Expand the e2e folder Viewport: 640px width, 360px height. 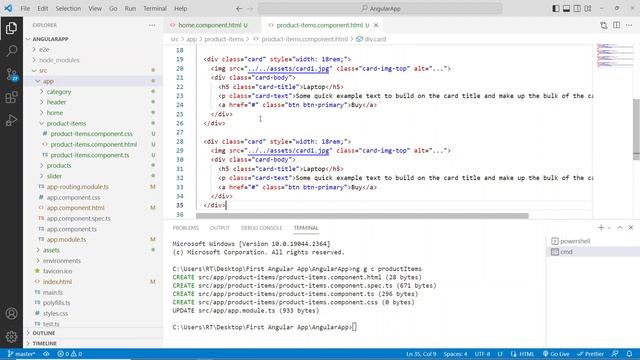click(x=93, y=49)
